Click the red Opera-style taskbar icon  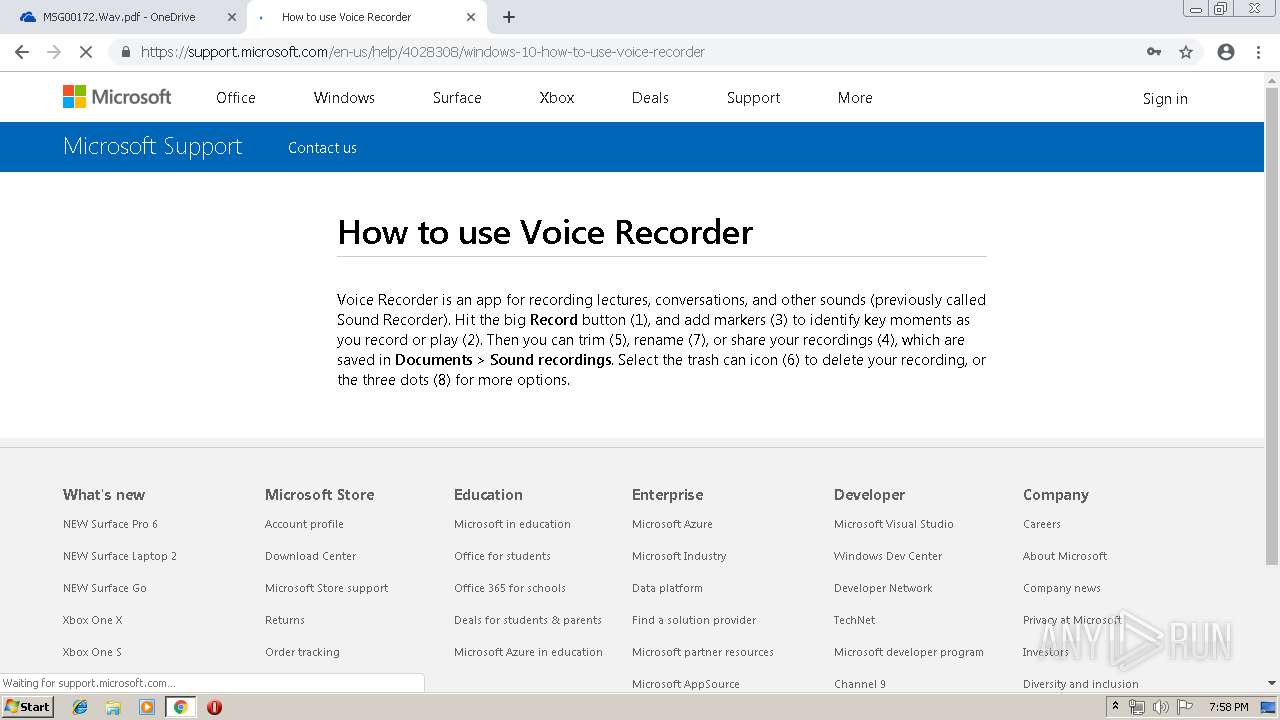pyautogui.click(x=214, y=707)
